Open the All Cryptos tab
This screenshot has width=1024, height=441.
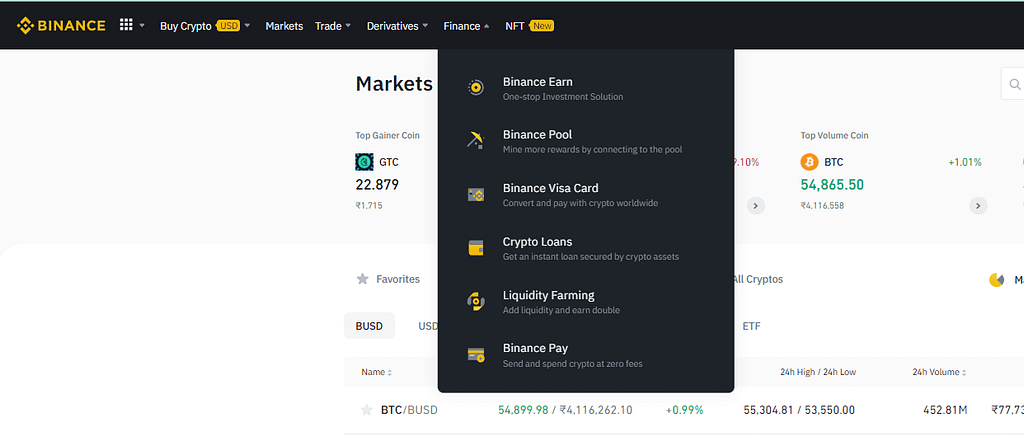(x=758, y=279)
